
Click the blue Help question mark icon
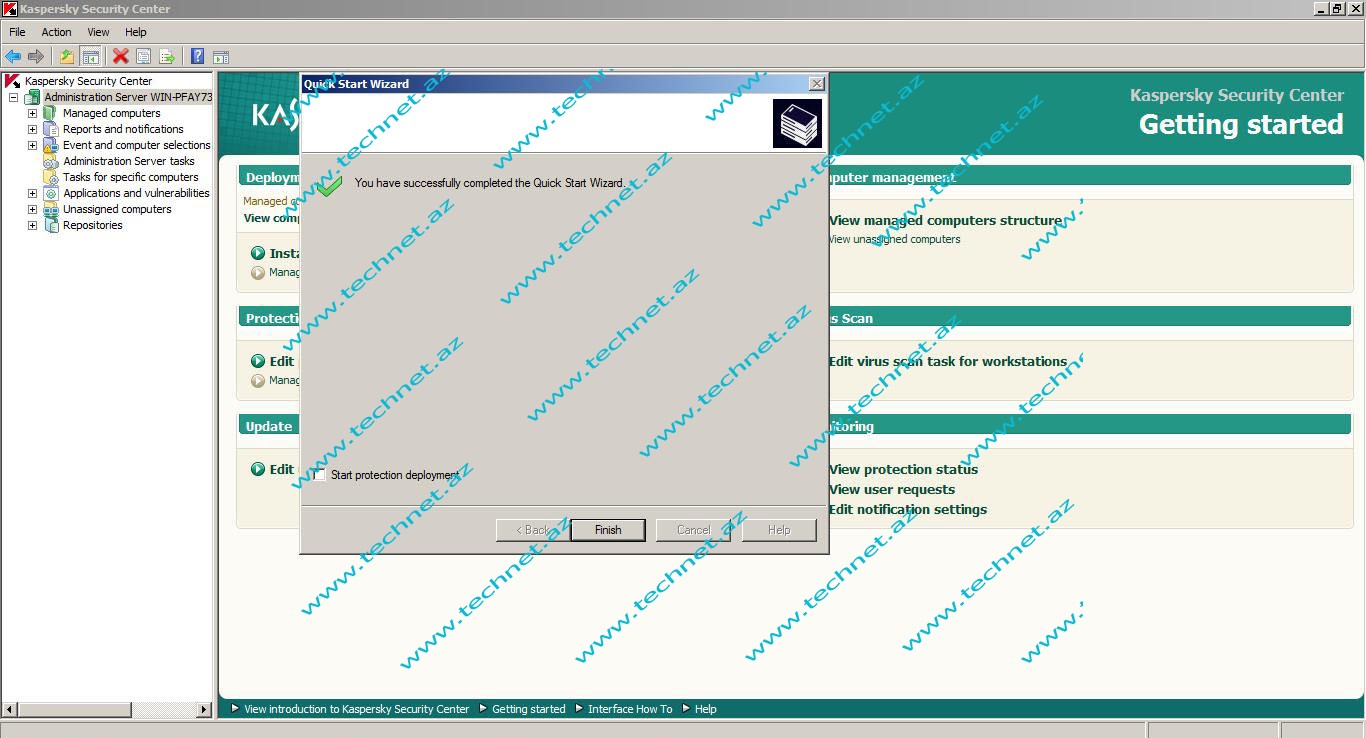click(198, 57)
